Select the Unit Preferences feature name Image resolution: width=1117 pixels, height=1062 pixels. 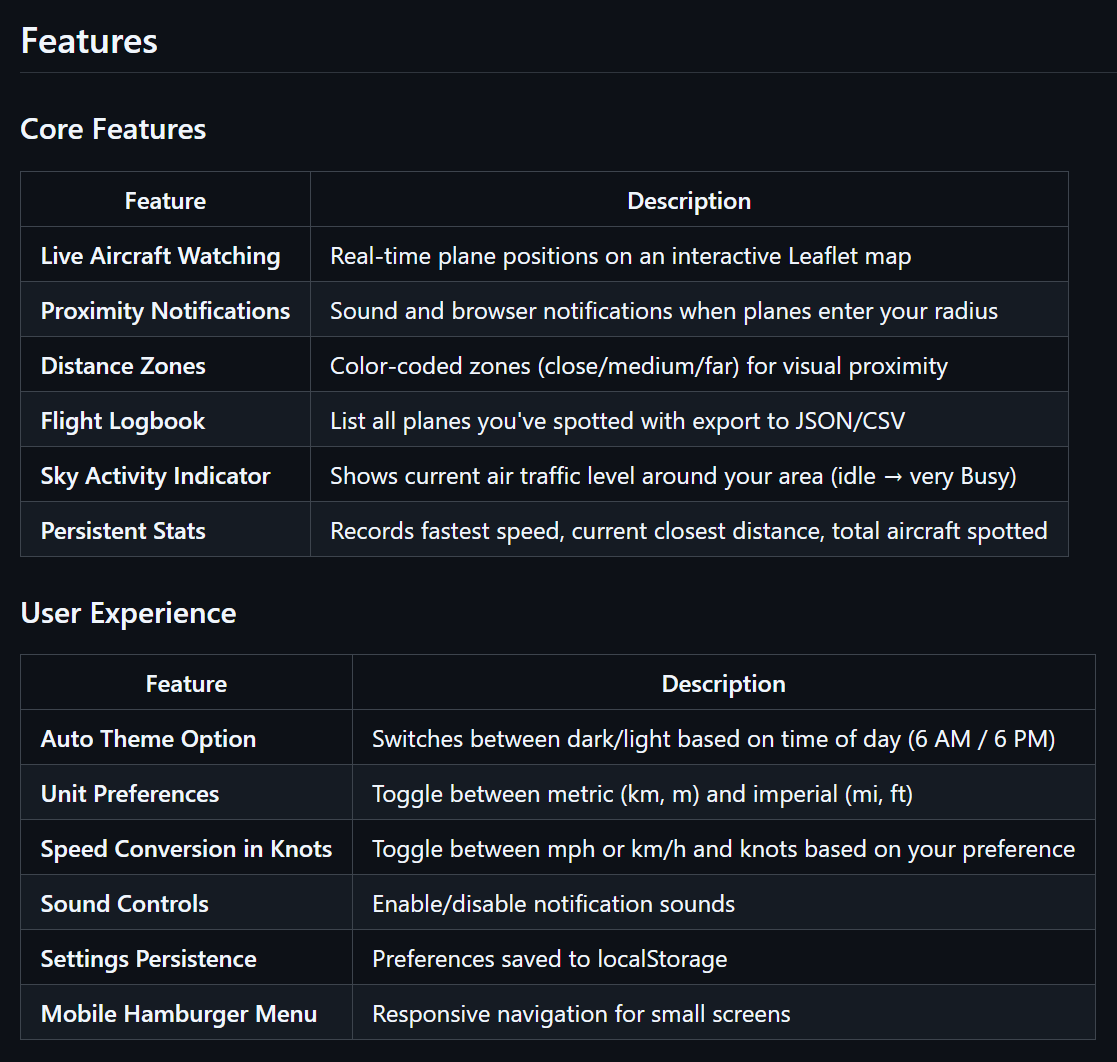[x=130, y=794]
